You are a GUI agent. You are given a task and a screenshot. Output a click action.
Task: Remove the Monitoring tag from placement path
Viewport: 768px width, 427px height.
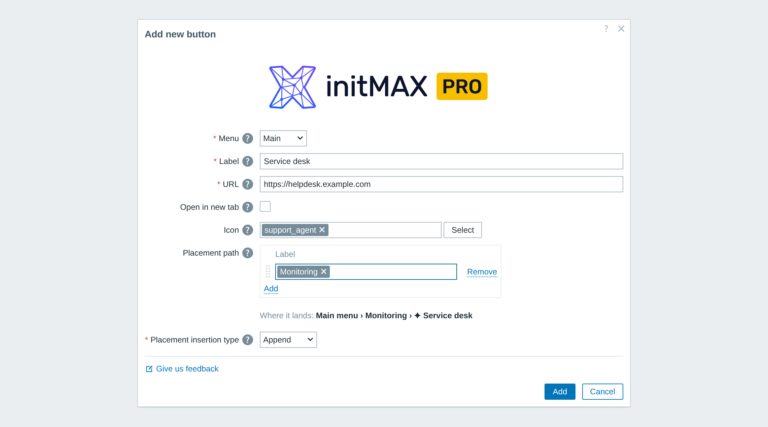point(324,272)
